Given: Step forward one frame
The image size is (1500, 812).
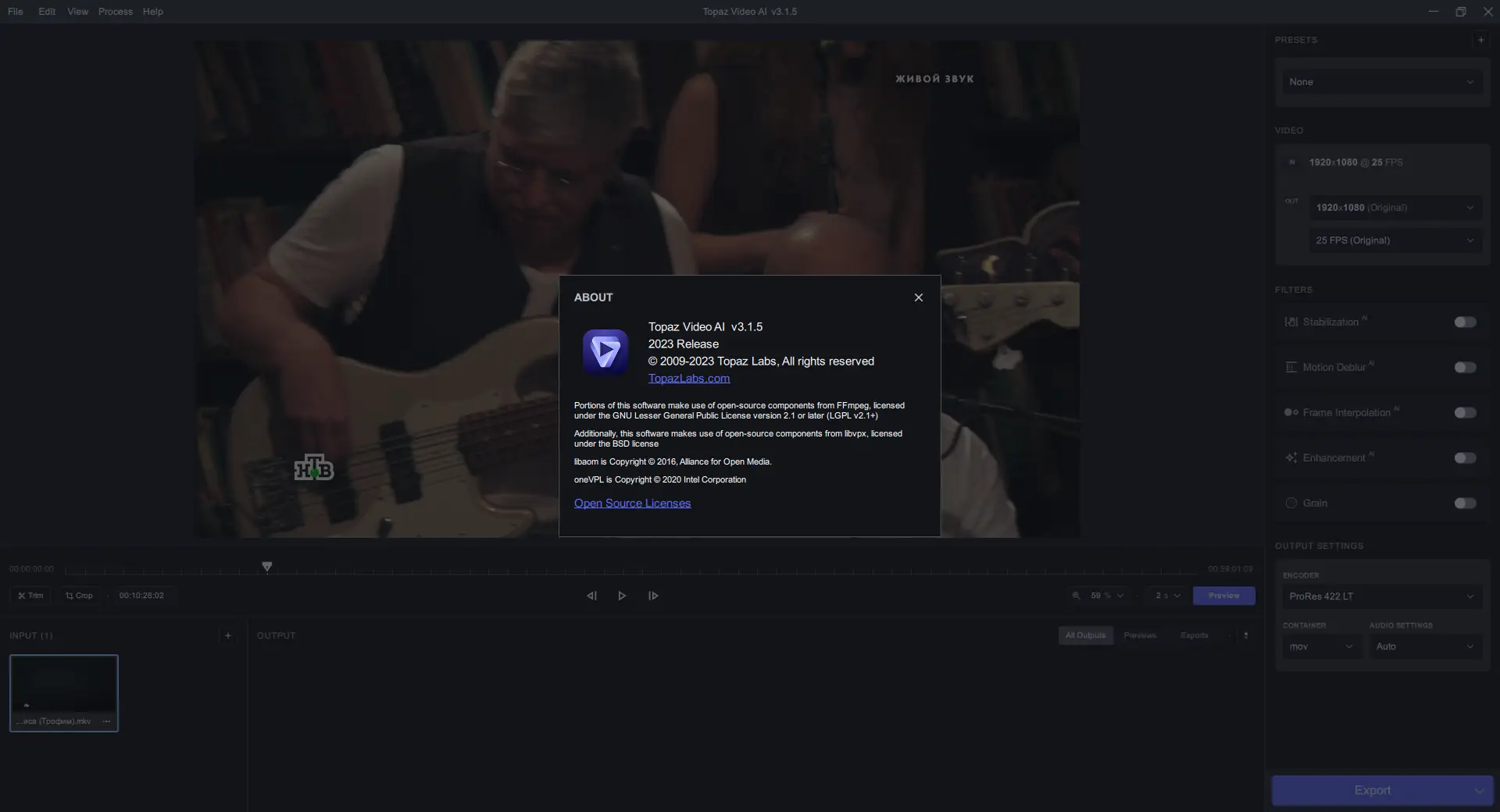Looking at the screenshot, I should point(653,596).
